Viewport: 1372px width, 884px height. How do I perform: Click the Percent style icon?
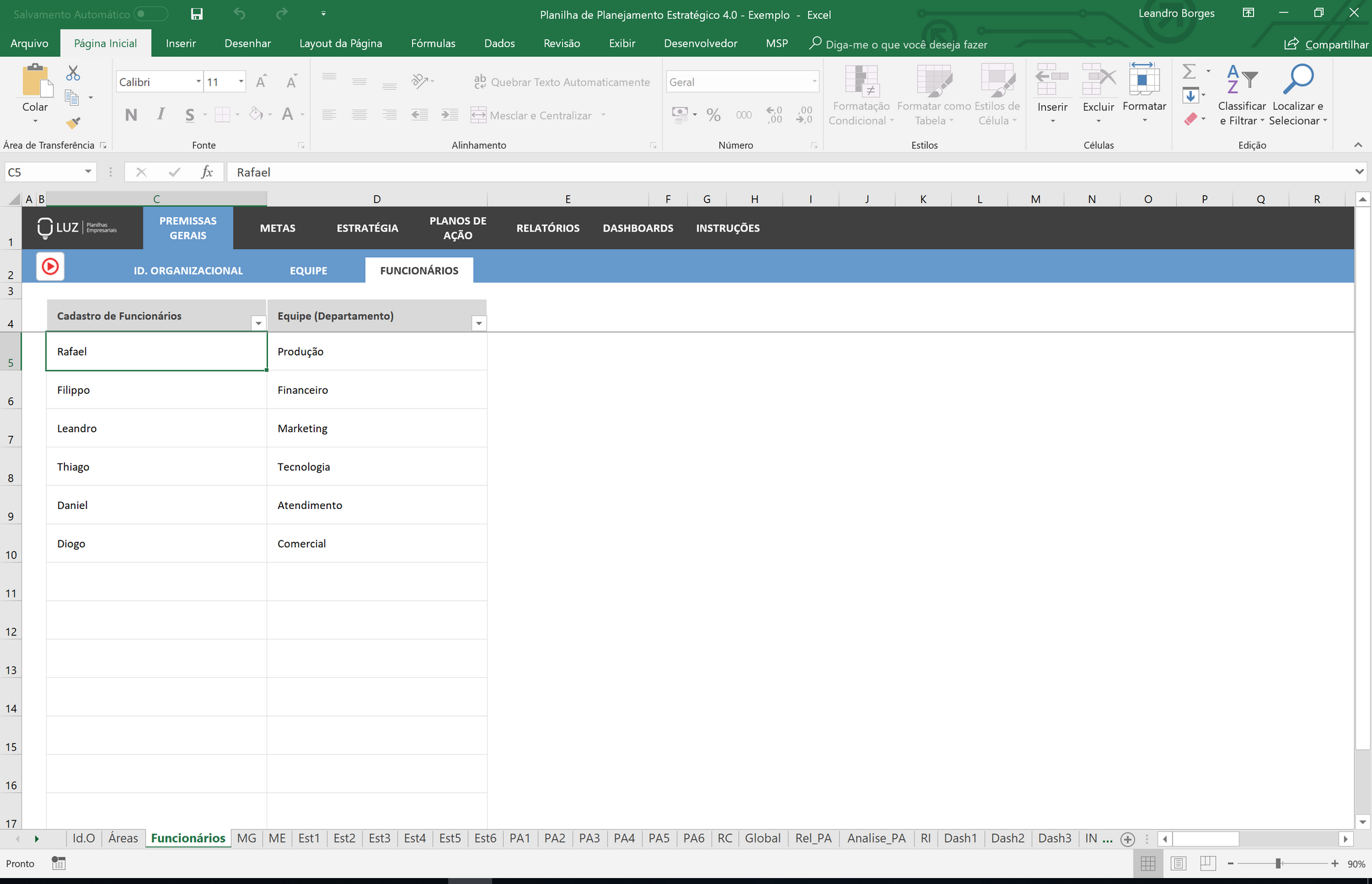coord(713,115)
